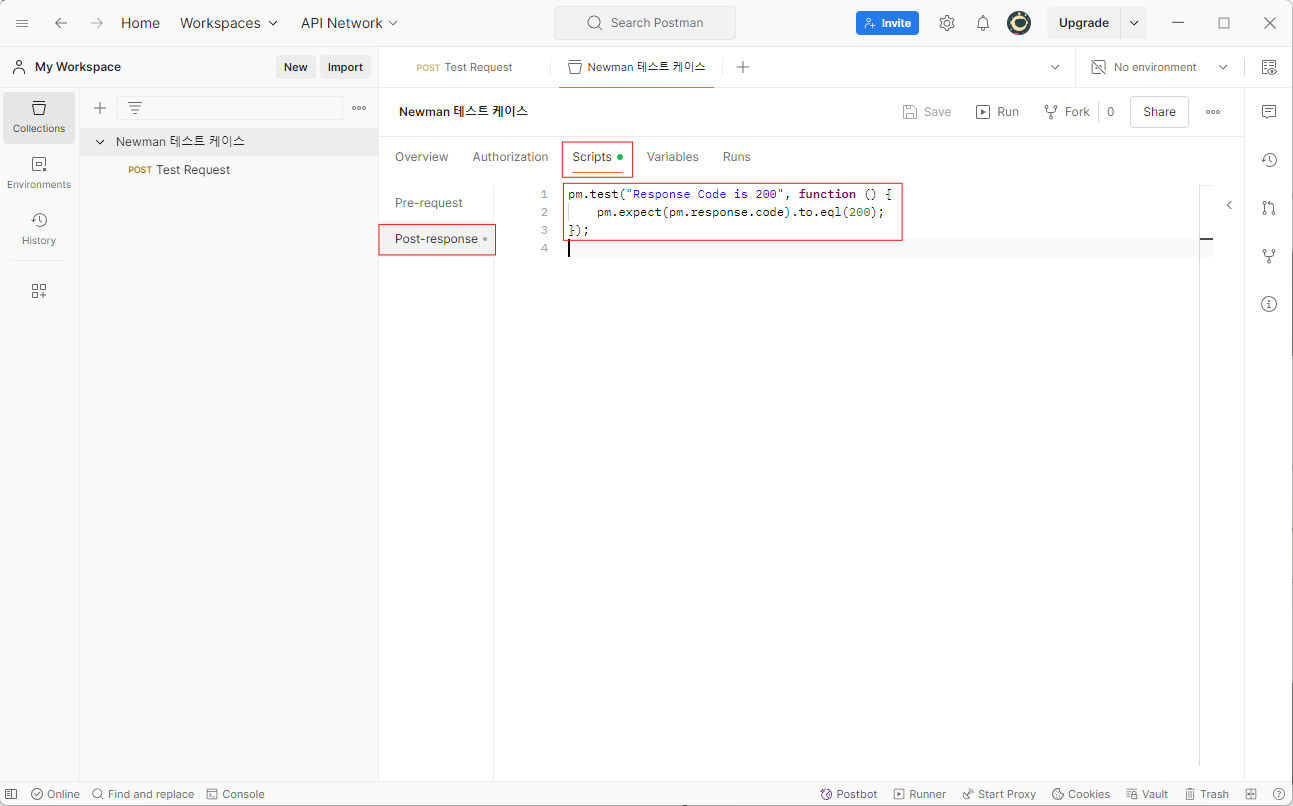Viewport: 1293px width, 806px height.
Task: Open Runner from status bar
Action: pos(919,794)
